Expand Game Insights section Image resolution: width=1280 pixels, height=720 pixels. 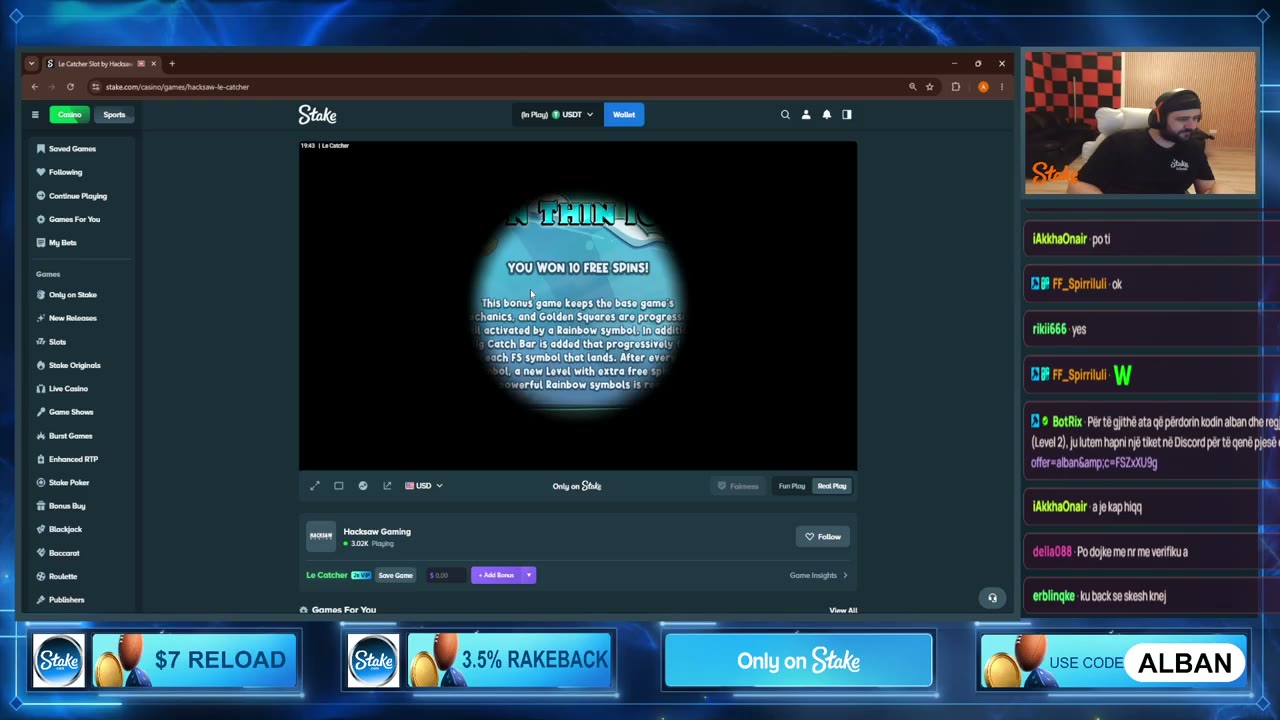click(x=818, y=576)
